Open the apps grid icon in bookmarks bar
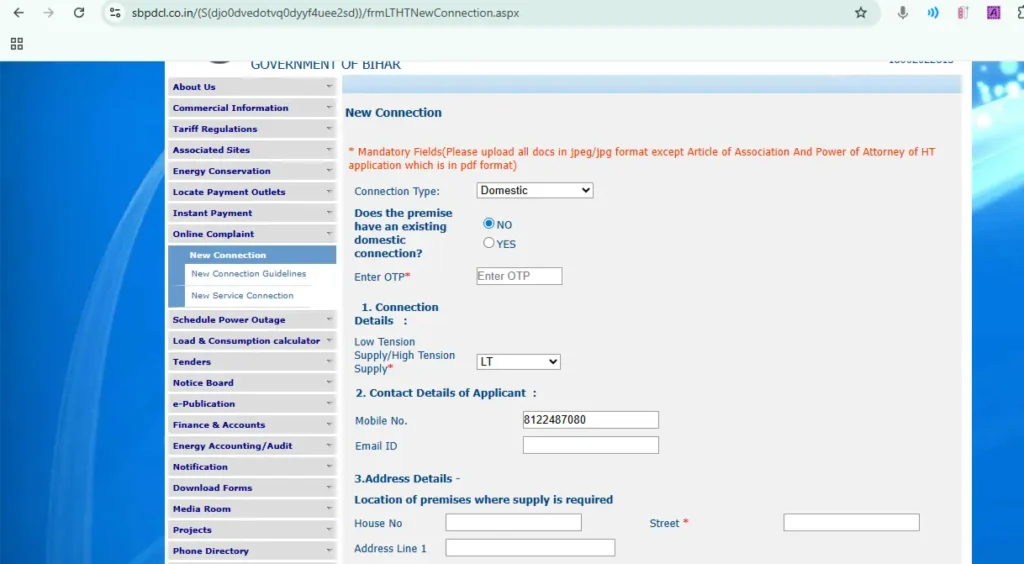The image size is (1024, 564). [16, 44]
